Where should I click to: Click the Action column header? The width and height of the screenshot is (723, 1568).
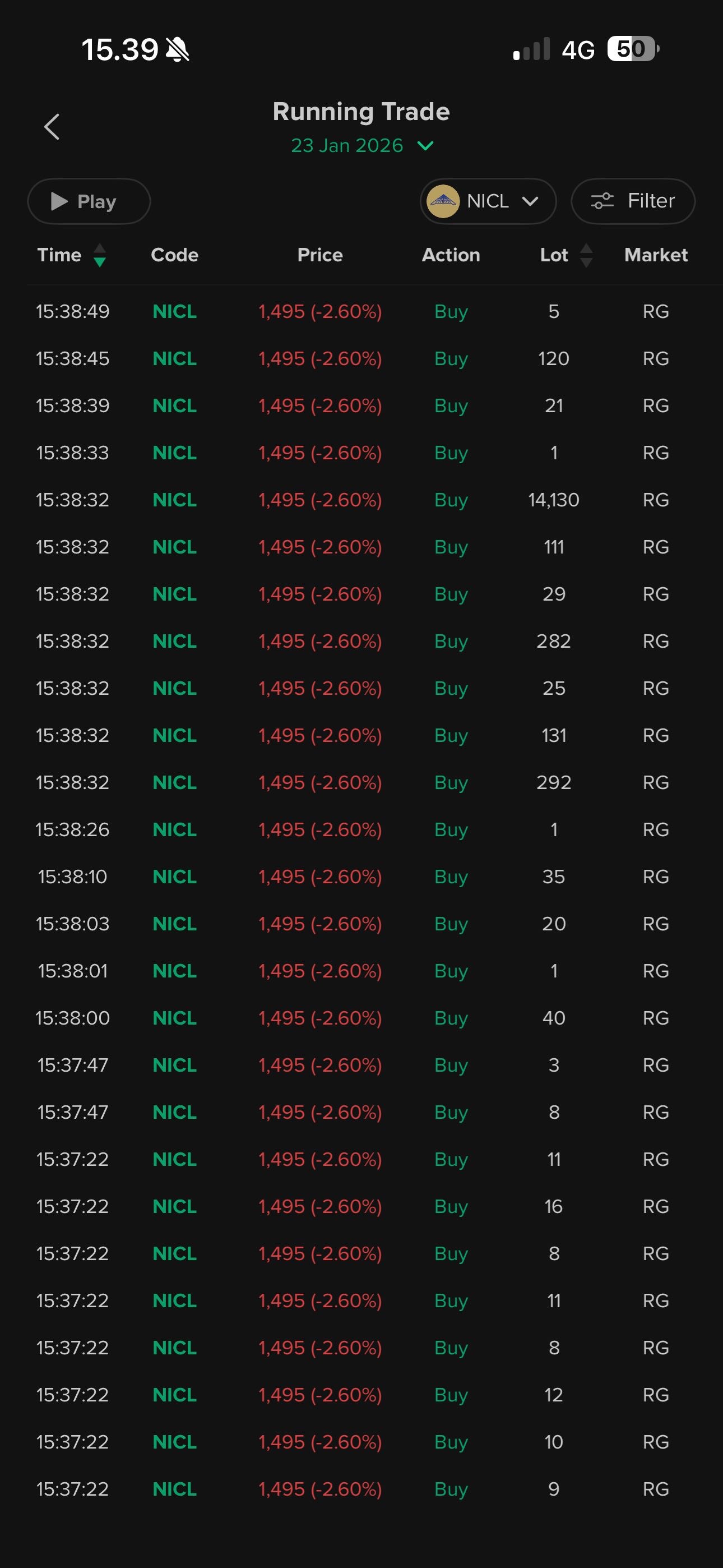(x=451, y=255)
